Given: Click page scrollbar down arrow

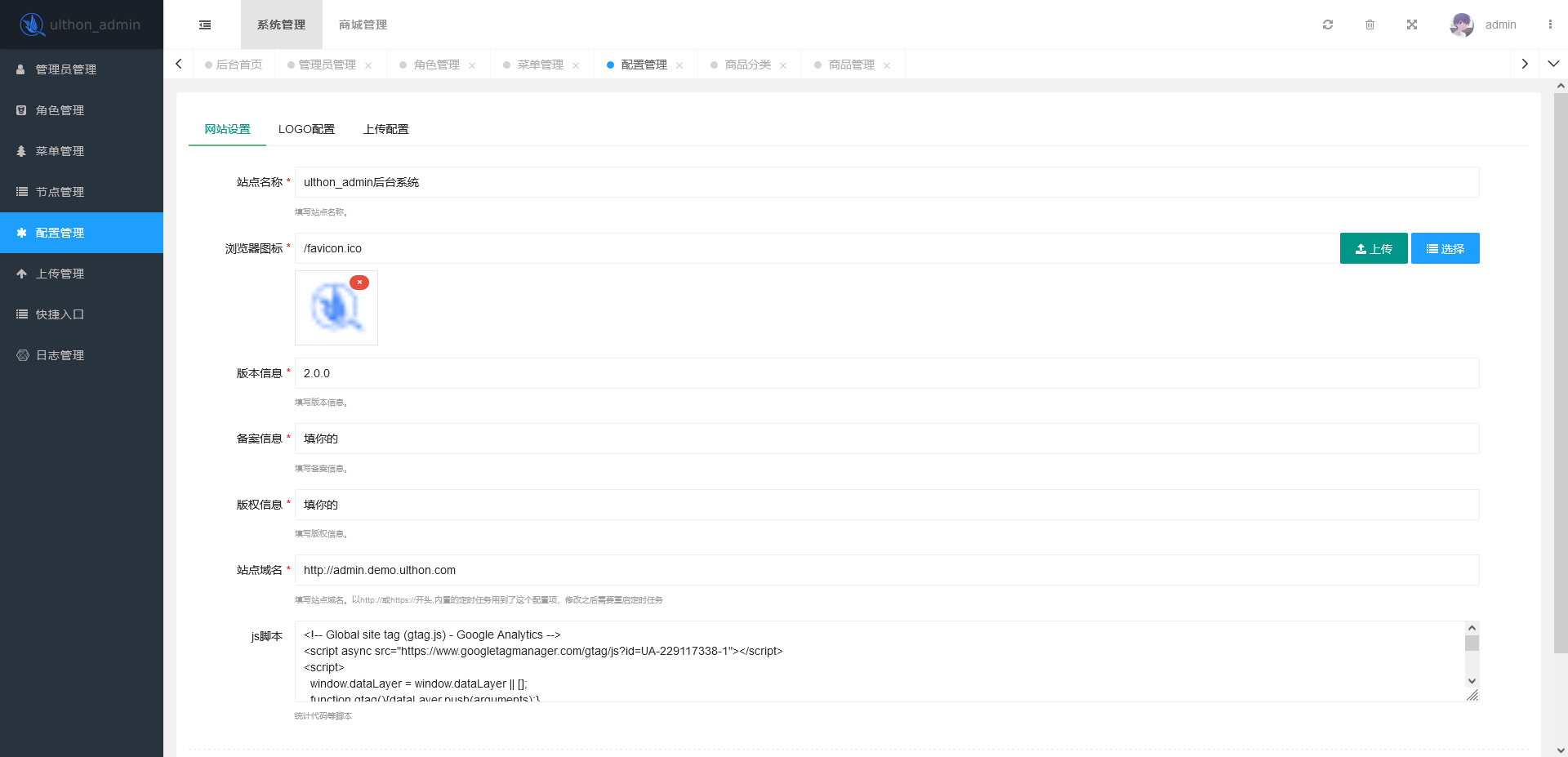Looking at the screenshot, I should tap(1561, 750).
